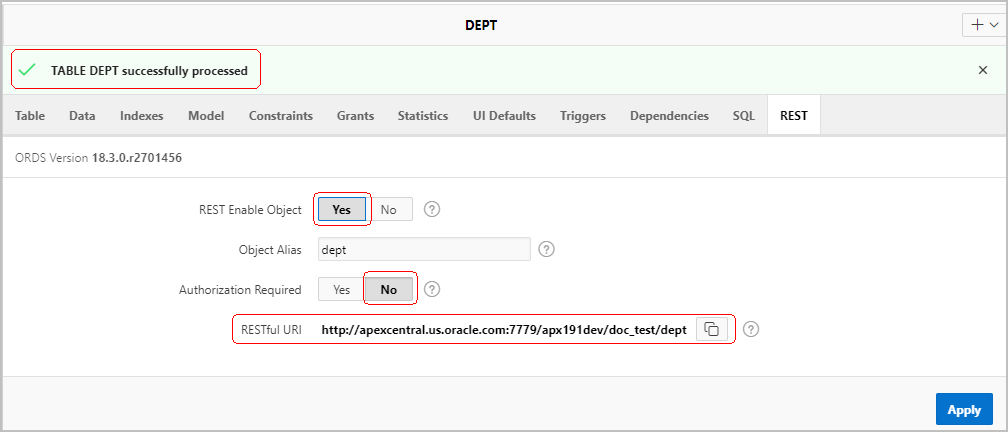Set Authorization Required to Yes
The width and height of the screenshot is (1008, 432).
point(342,289)
